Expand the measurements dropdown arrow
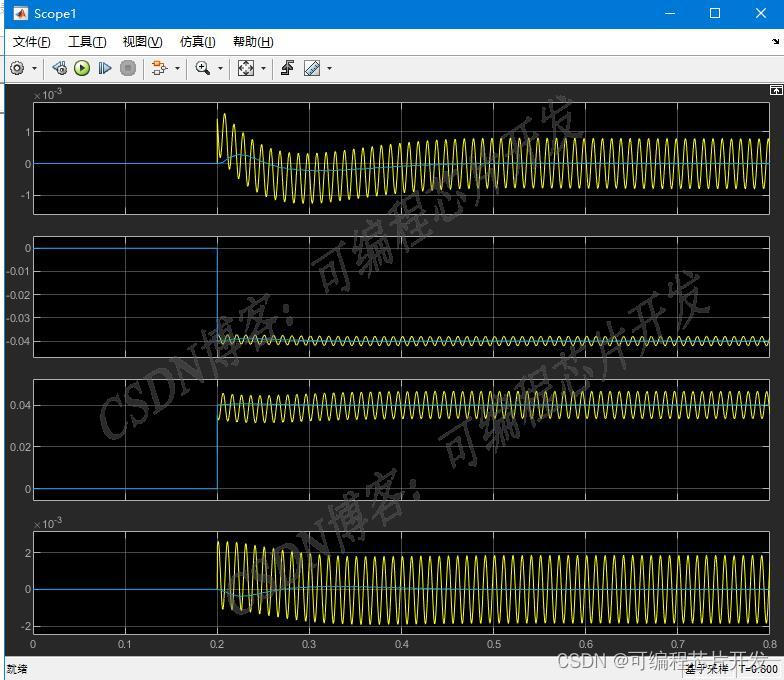Screen dimensions: 784x680 coord(329,68)
